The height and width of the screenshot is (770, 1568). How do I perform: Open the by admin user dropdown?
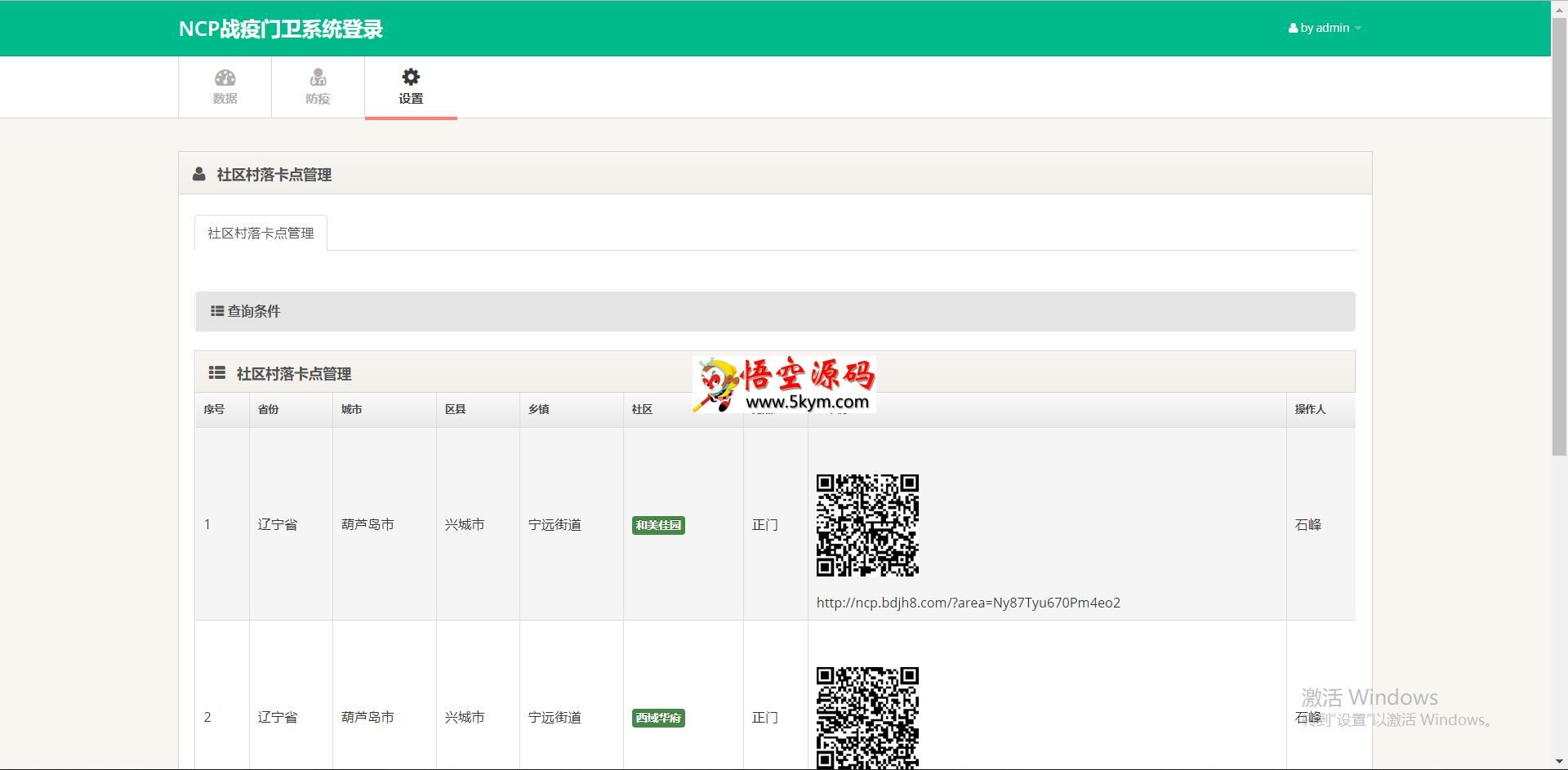click(x=1325, y=28)
